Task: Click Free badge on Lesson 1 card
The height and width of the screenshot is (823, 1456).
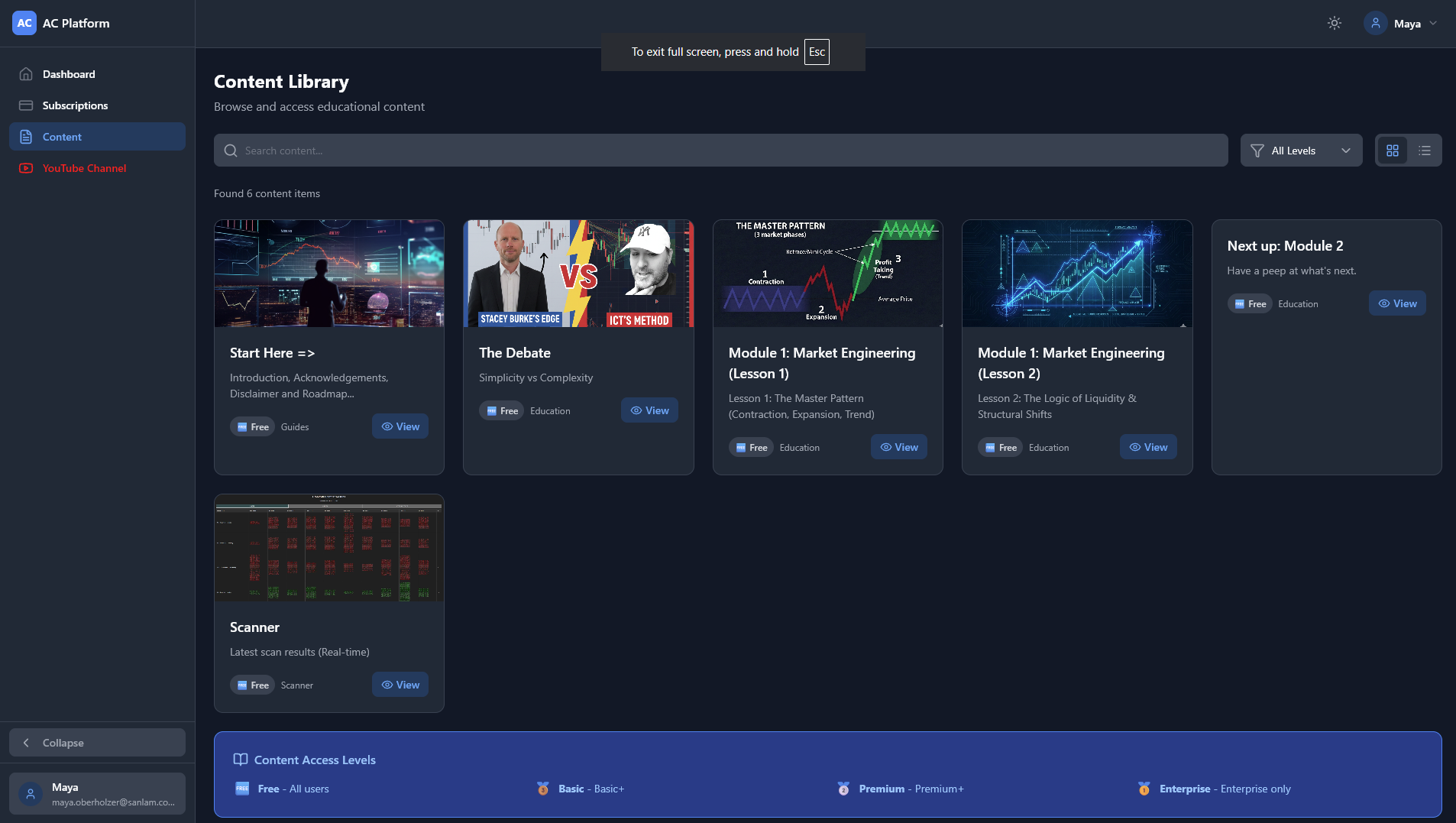Action: coord(751,447)
